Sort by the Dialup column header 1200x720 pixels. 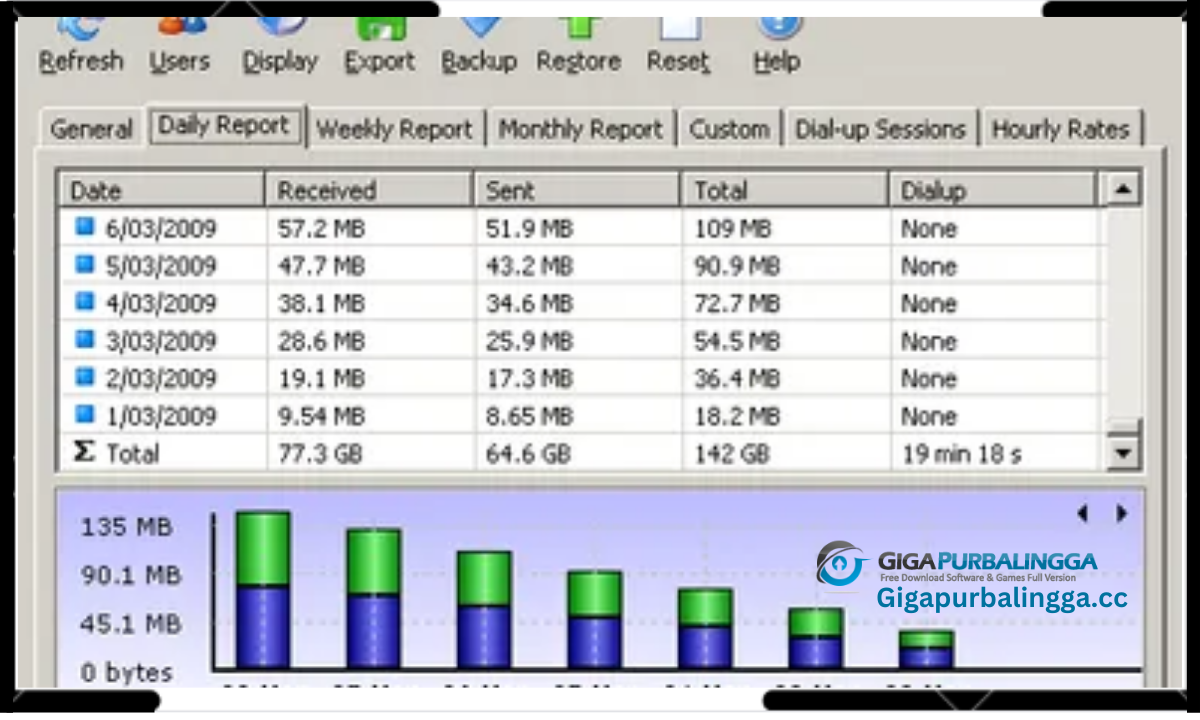[x=993, y=190]
